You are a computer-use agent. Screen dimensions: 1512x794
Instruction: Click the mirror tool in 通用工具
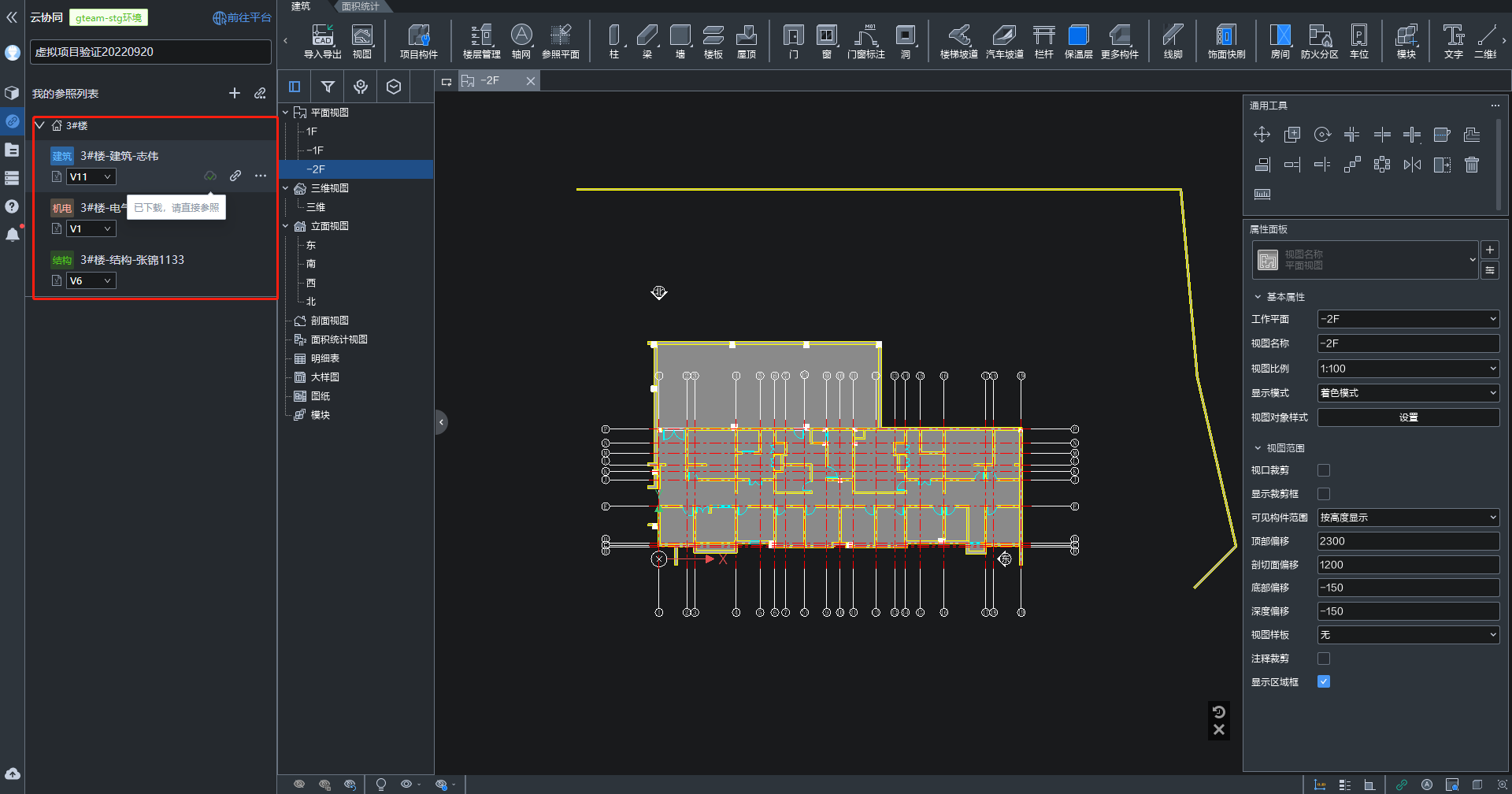(x=1412, y=165)
